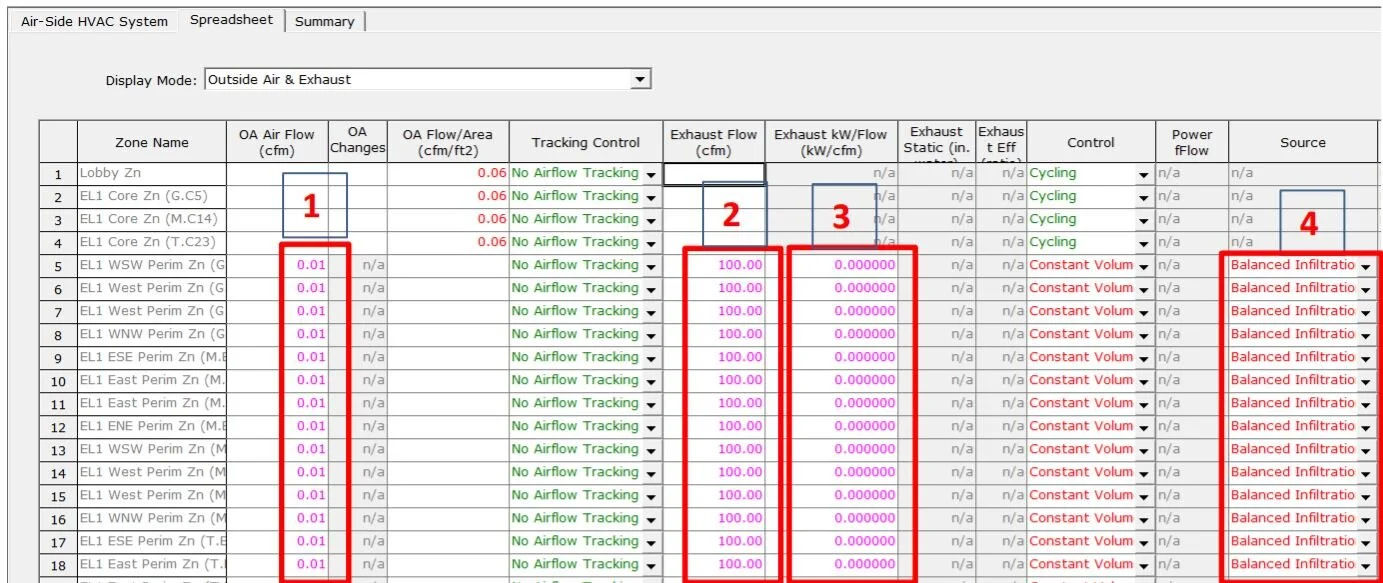Click the n/a Source cell in row 1
Viewport: 1383px width, 583px height.
1303,173
